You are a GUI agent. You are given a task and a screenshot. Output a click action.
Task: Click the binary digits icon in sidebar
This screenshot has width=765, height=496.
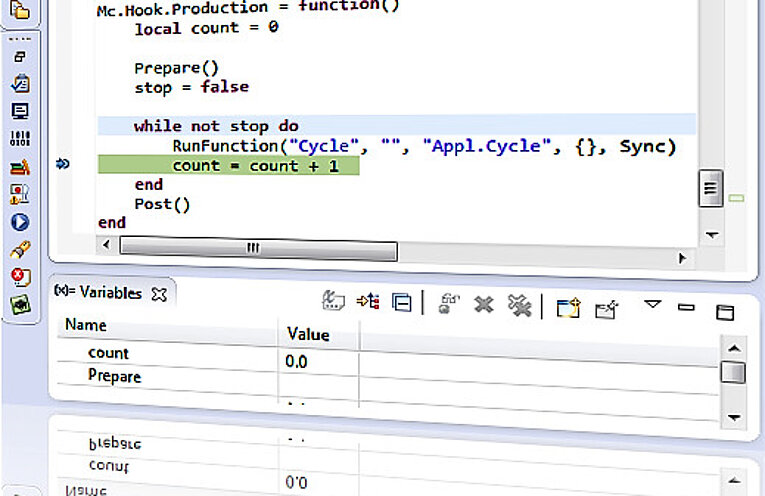click(x=19, y=139)
